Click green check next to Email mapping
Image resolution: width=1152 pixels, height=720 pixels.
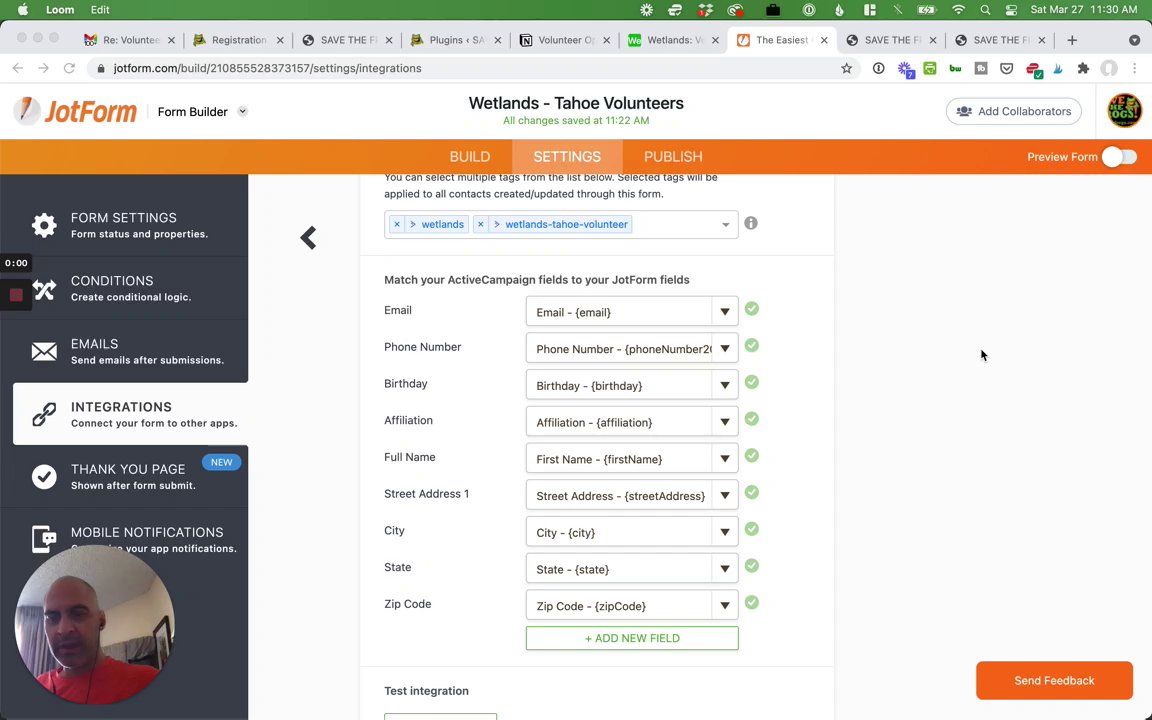pyautogui.click(x=752, y=309)
